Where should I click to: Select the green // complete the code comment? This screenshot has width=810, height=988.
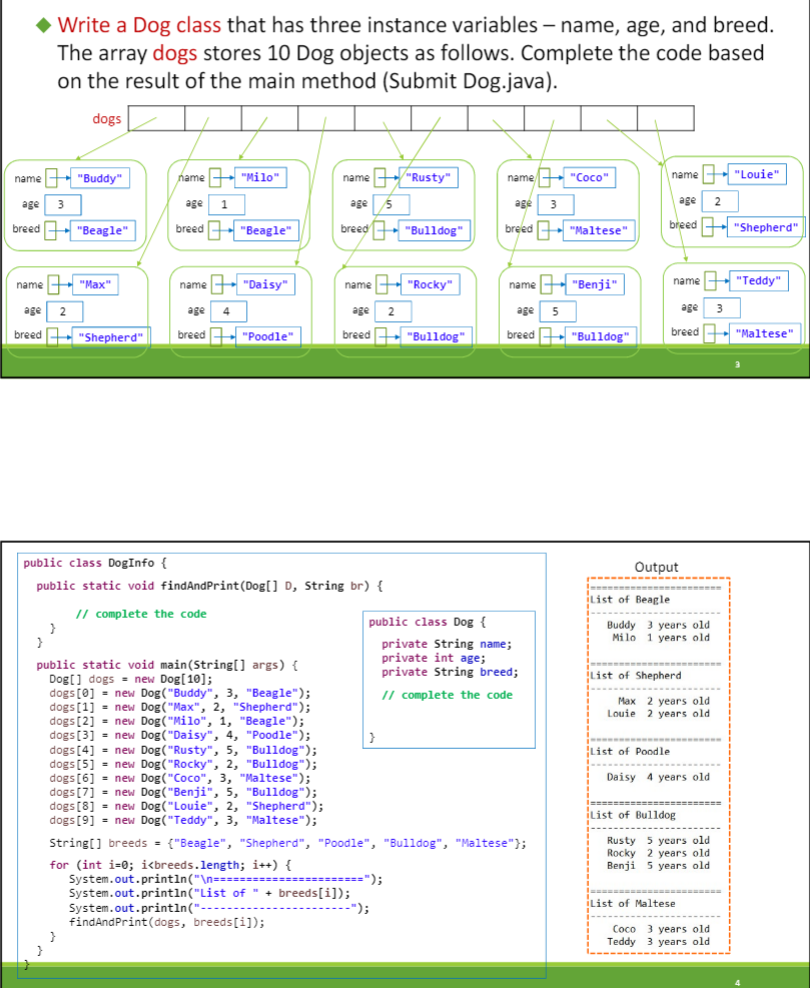[x=141, y=612]
